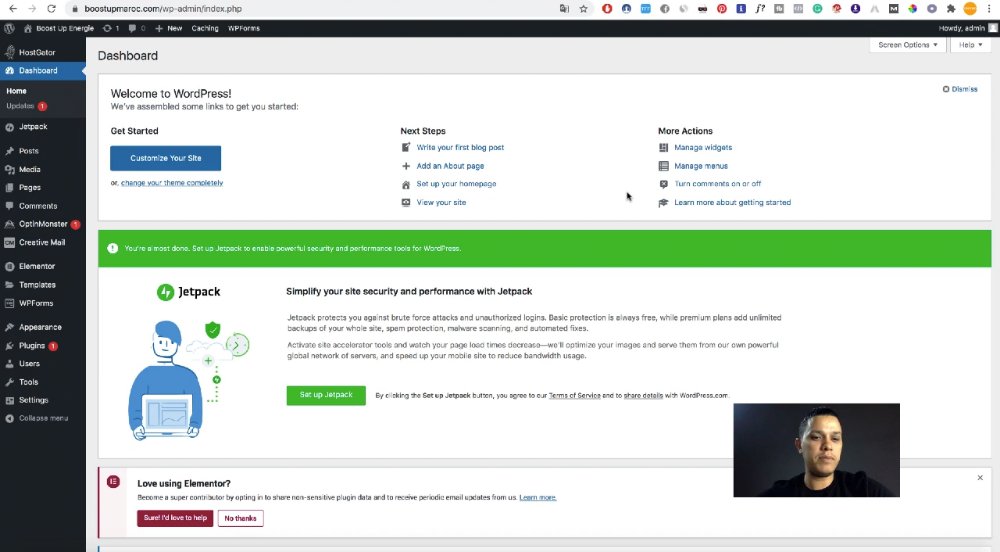
Task: Open WPForms in the admin bar
Action: pyautogui.click(x=244, y=28)
